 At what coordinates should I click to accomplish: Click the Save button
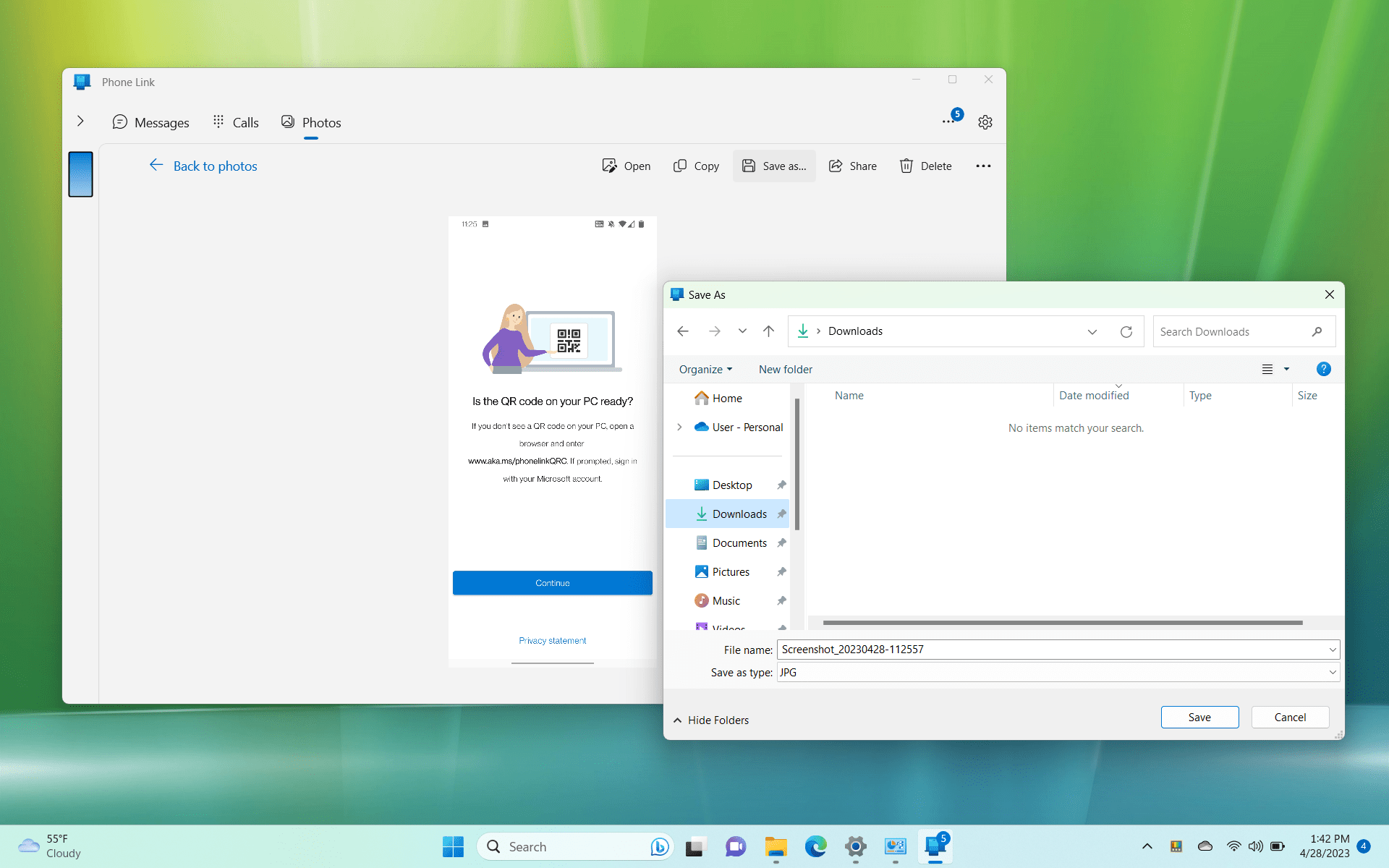point(1199,717)
